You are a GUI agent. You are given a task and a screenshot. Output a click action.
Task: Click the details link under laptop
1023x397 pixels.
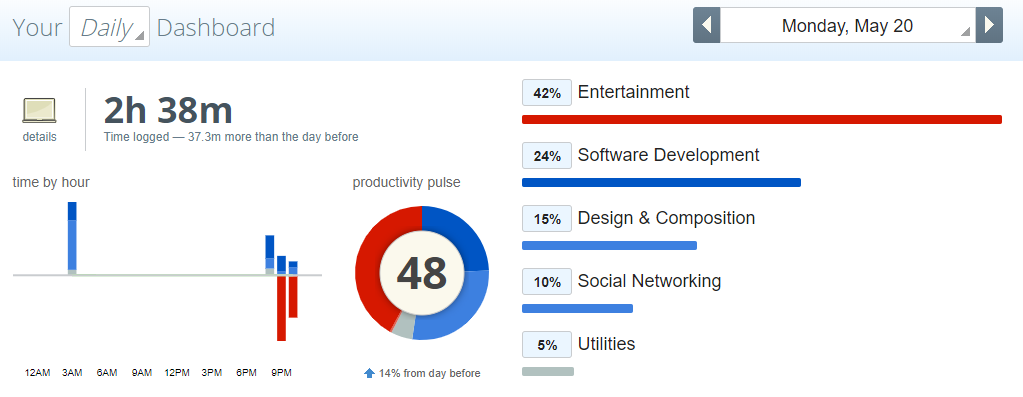[39, 137]
